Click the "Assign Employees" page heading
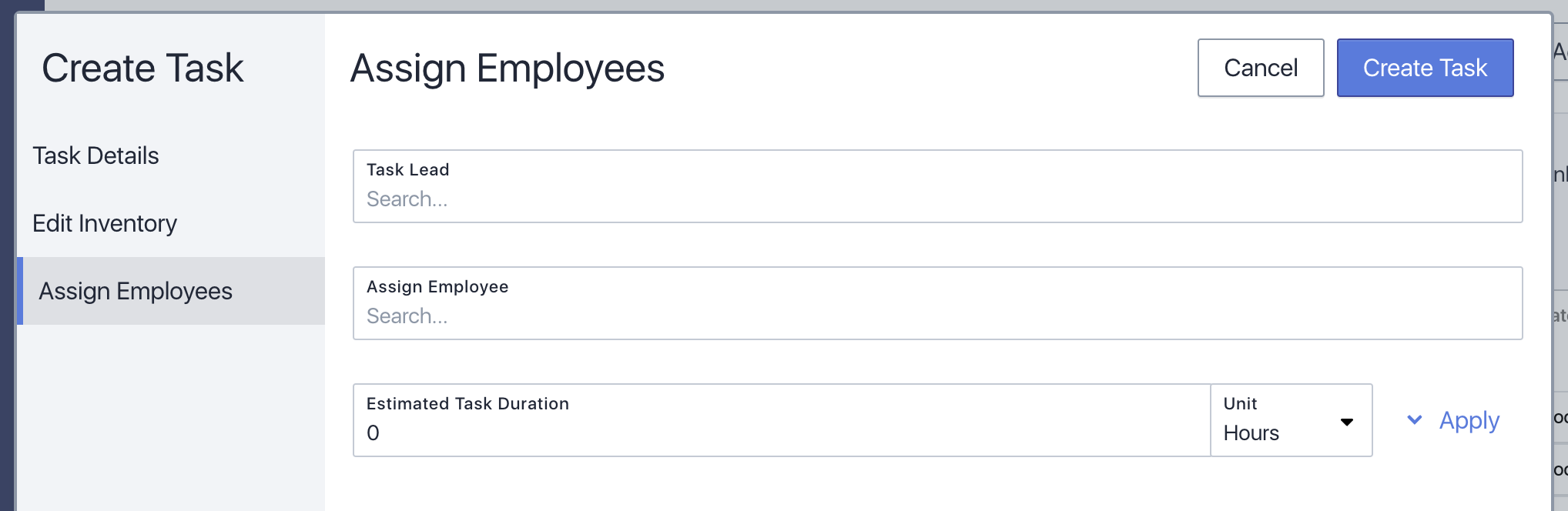Screen dimensions: 1568x511 coord(508,68)
